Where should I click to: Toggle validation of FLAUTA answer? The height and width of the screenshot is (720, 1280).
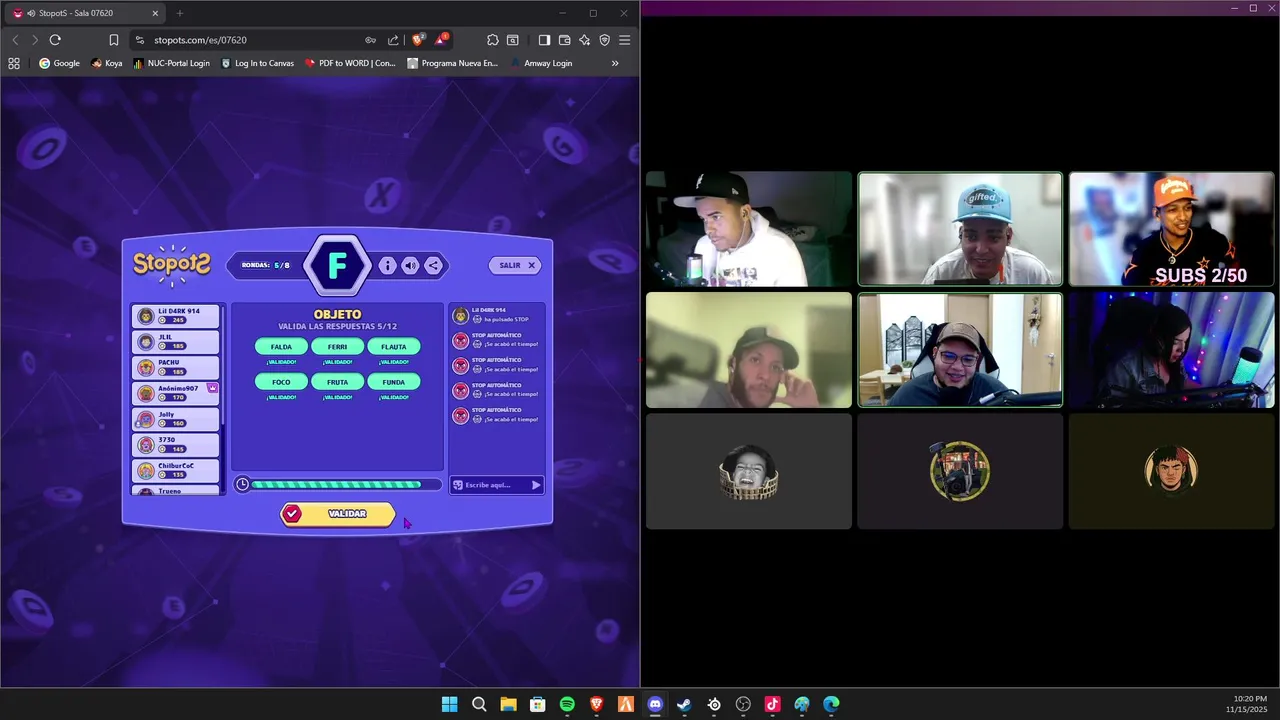[x=393, y=347]
